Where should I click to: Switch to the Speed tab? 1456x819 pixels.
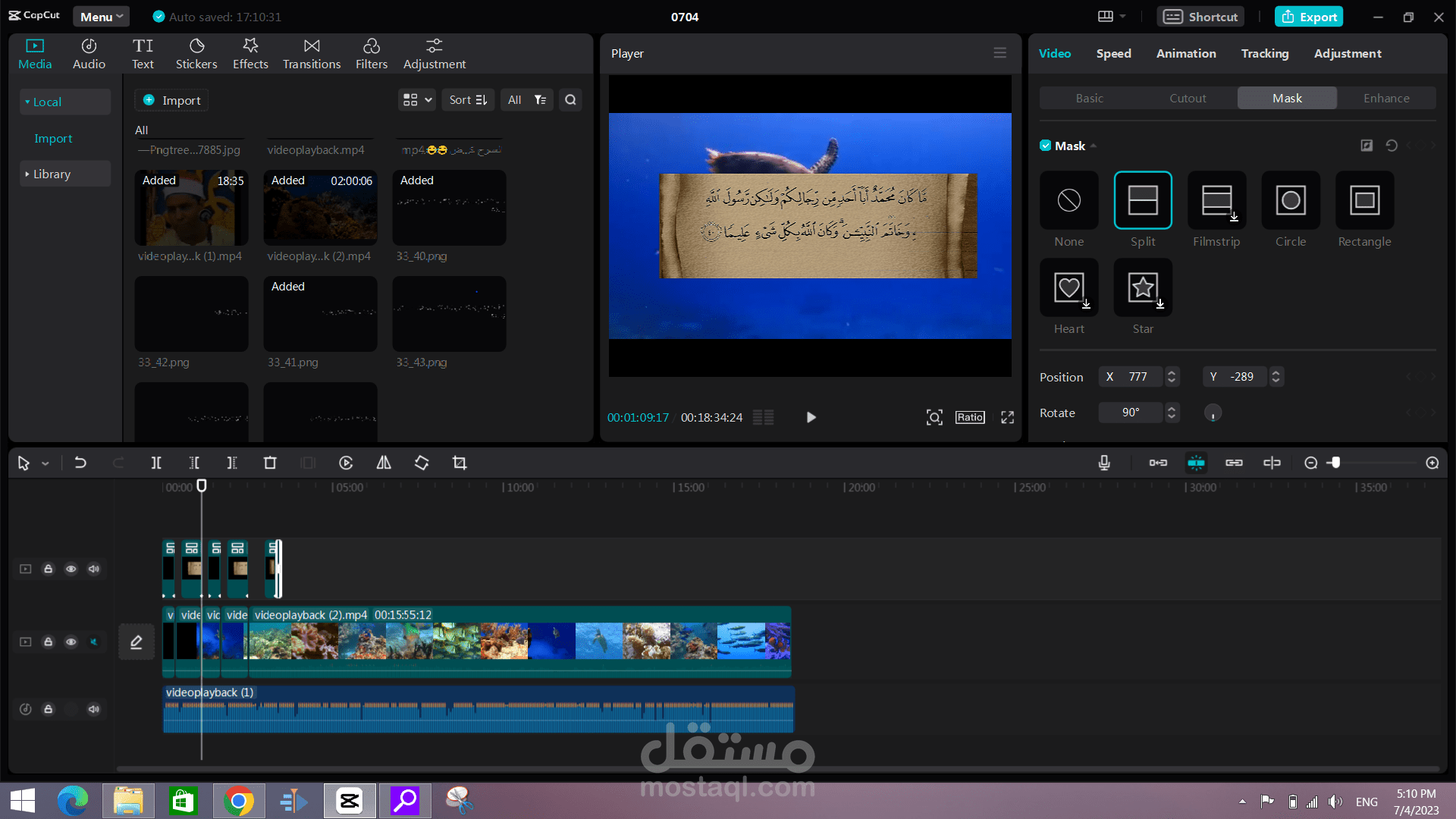(x=1113, y=53)
